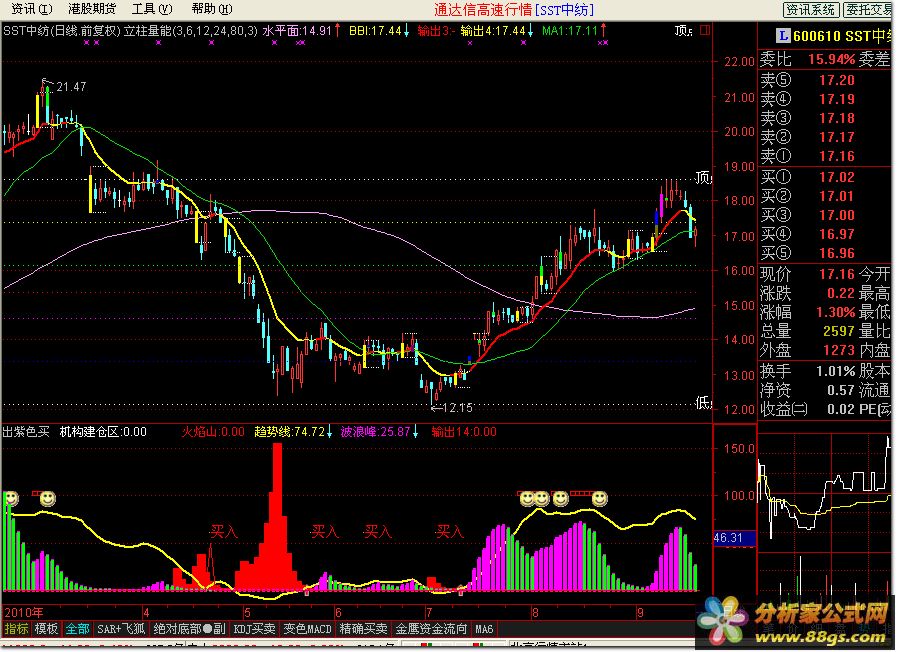Viewport: 897px width, 652px height.
Task: Switch to the MA6 indicator tab
Action: (484, 629)
